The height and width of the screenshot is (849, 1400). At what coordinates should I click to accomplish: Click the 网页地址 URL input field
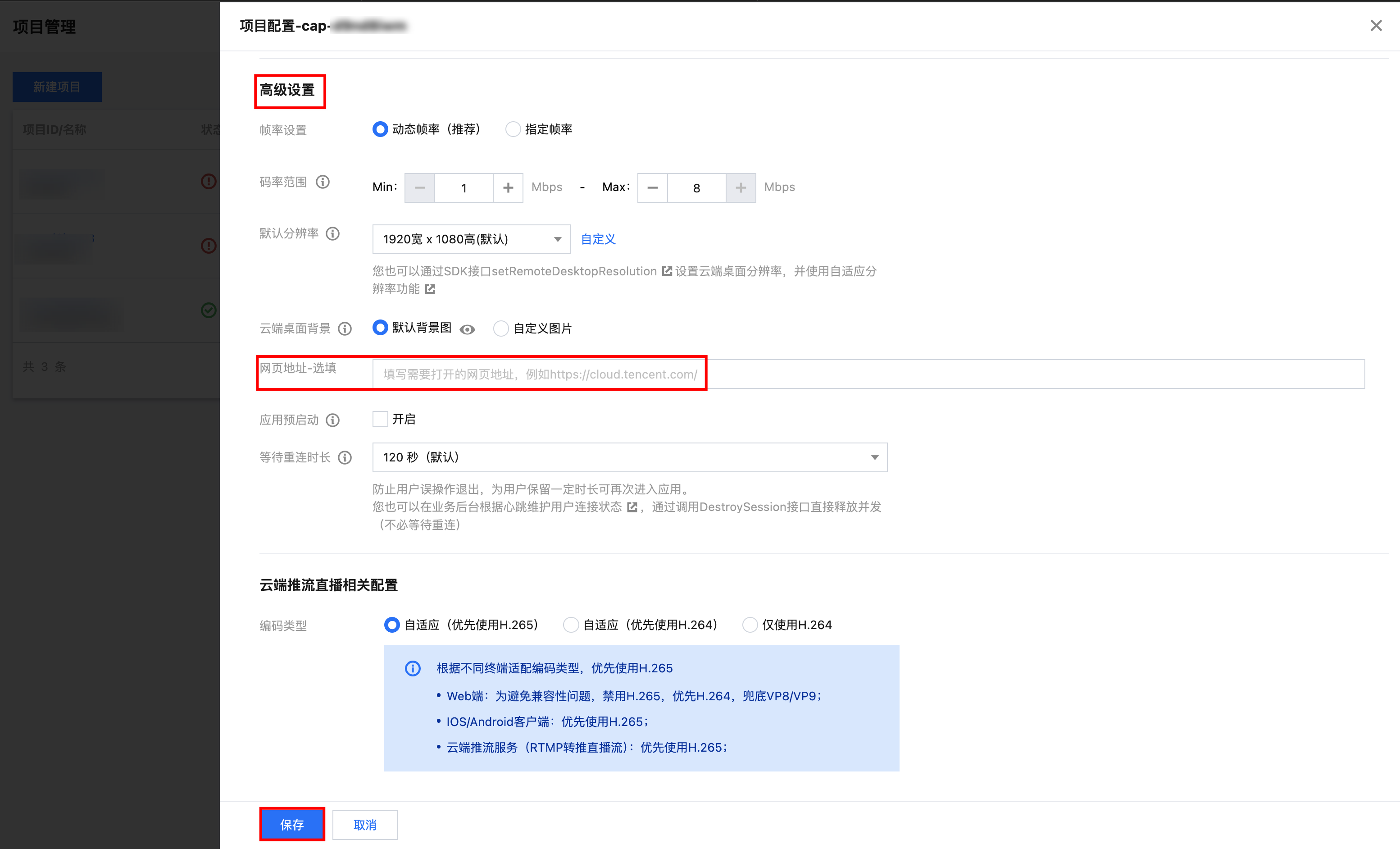[868, 374]
